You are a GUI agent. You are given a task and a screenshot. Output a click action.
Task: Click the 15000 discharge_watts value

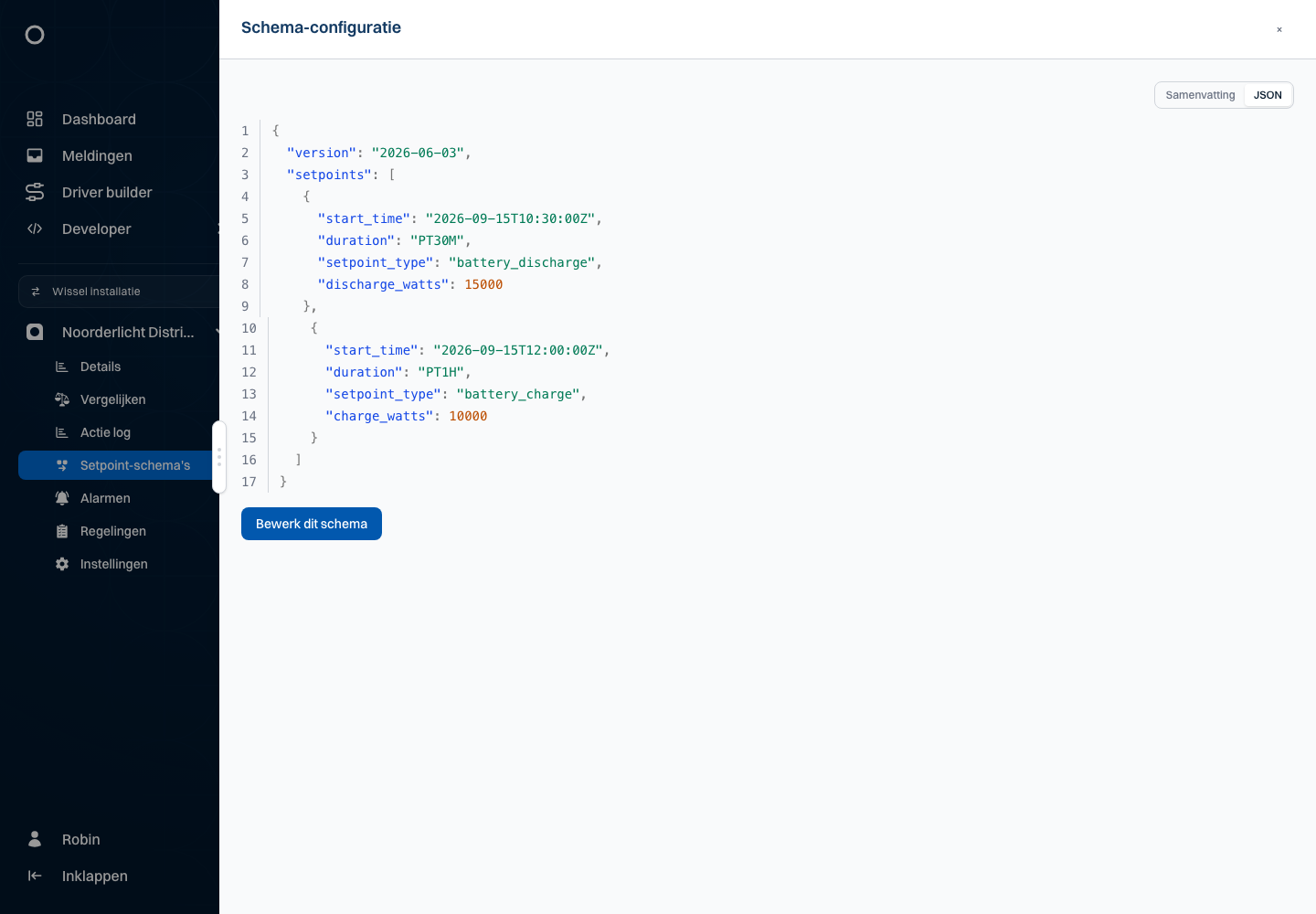tap(483, 284)
